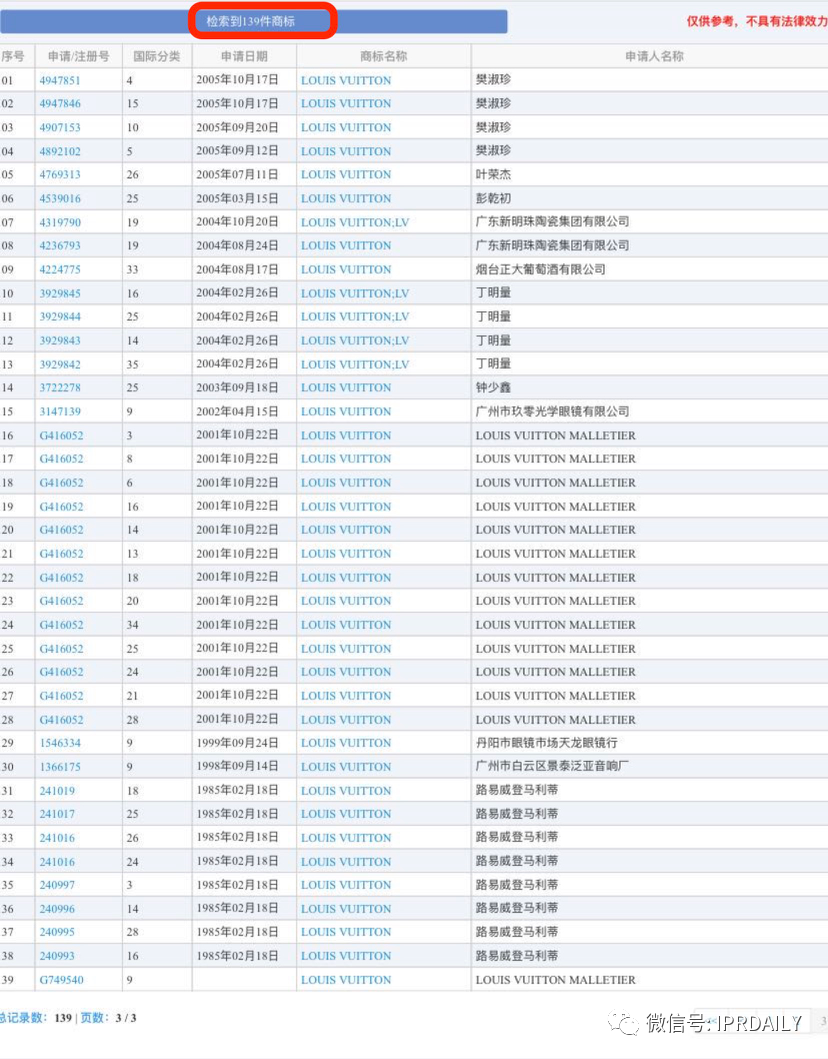
Task: Click the red 仅供参考 disclaimer notice
Action: 757,22
